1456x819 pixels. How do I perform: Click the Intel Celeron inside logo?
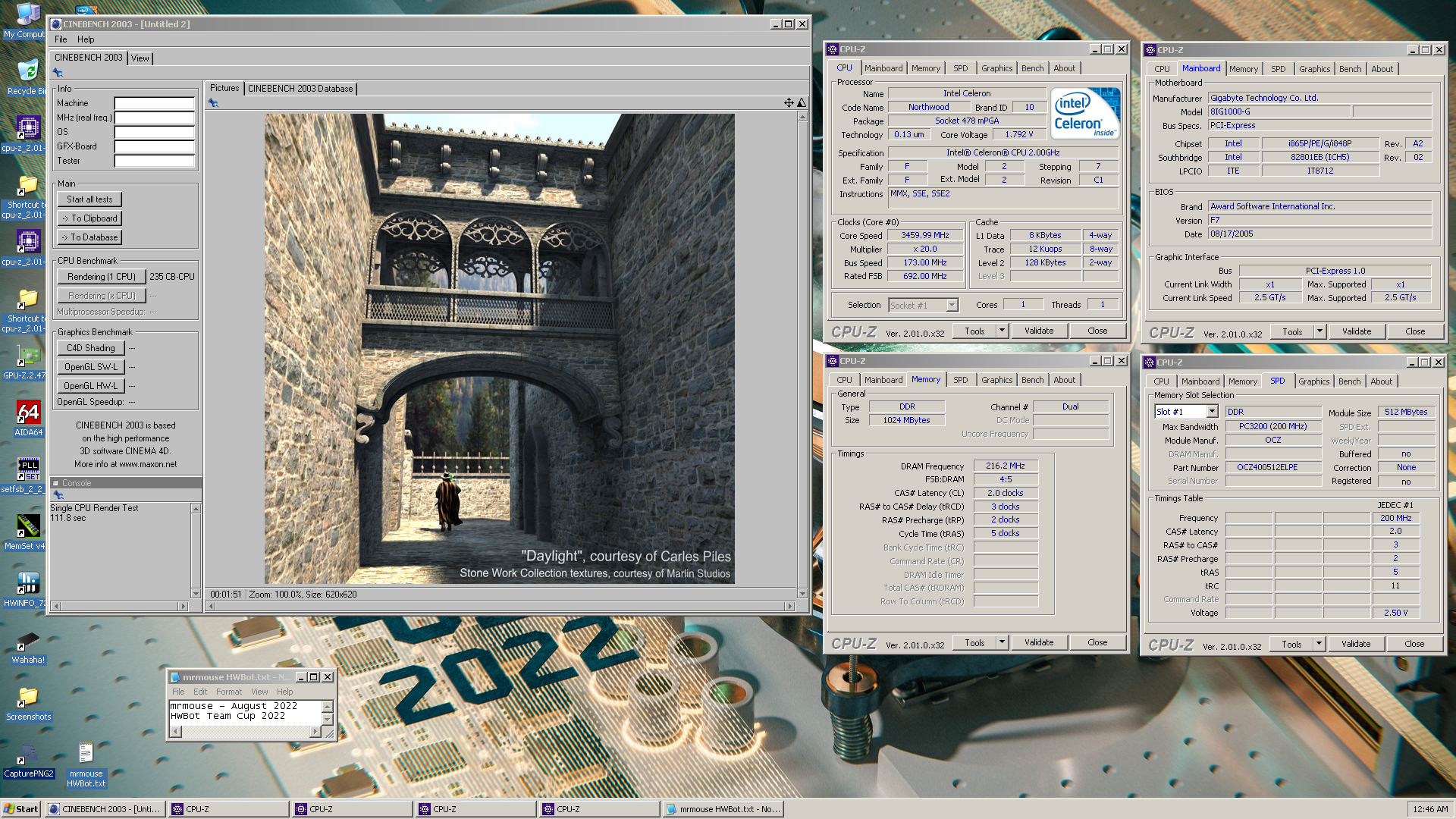click(1086, 114)
